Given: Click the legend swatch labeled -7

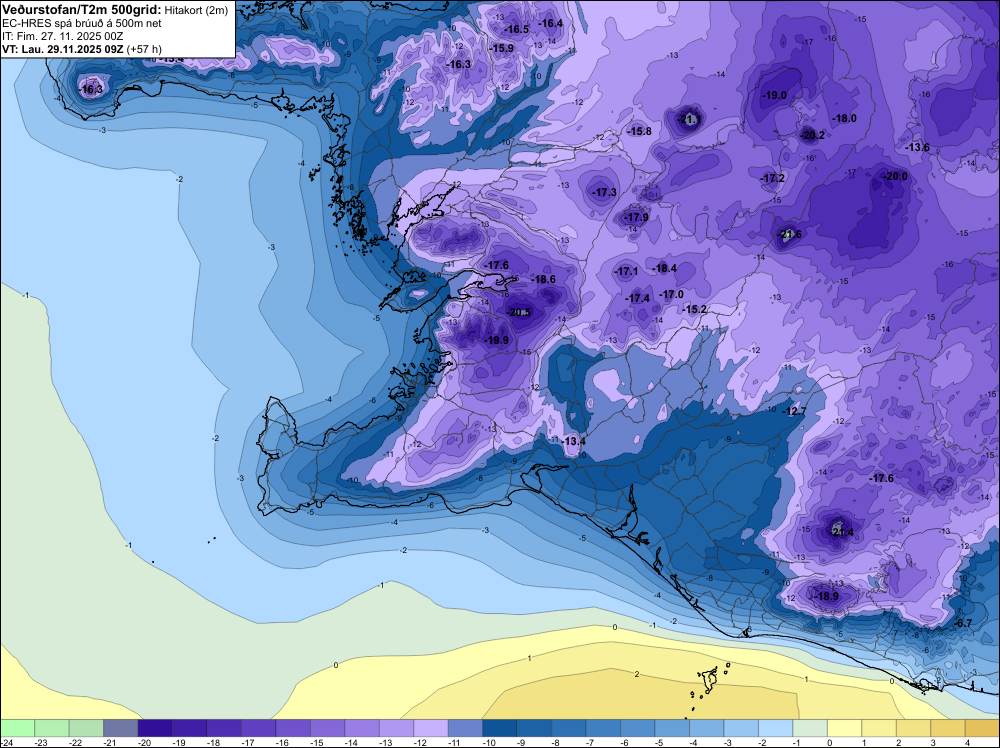Looking at the screenshot, I should [x=603, y=728].
